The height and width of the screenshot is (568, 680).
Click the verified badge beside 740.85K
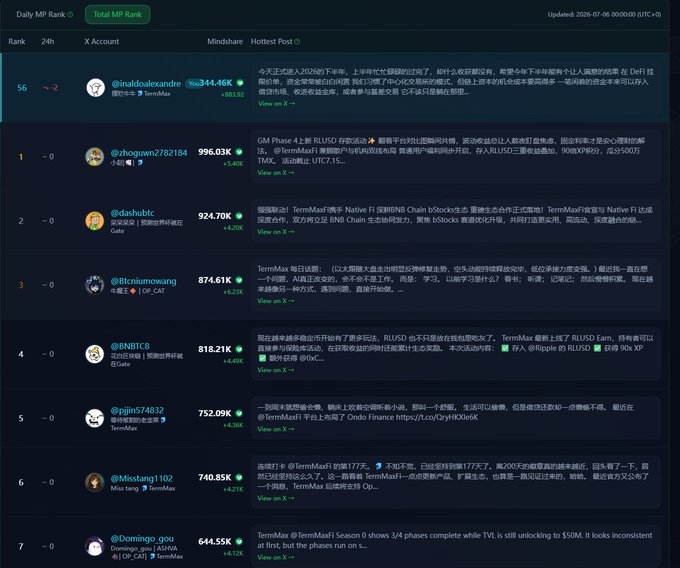point(239,477)
